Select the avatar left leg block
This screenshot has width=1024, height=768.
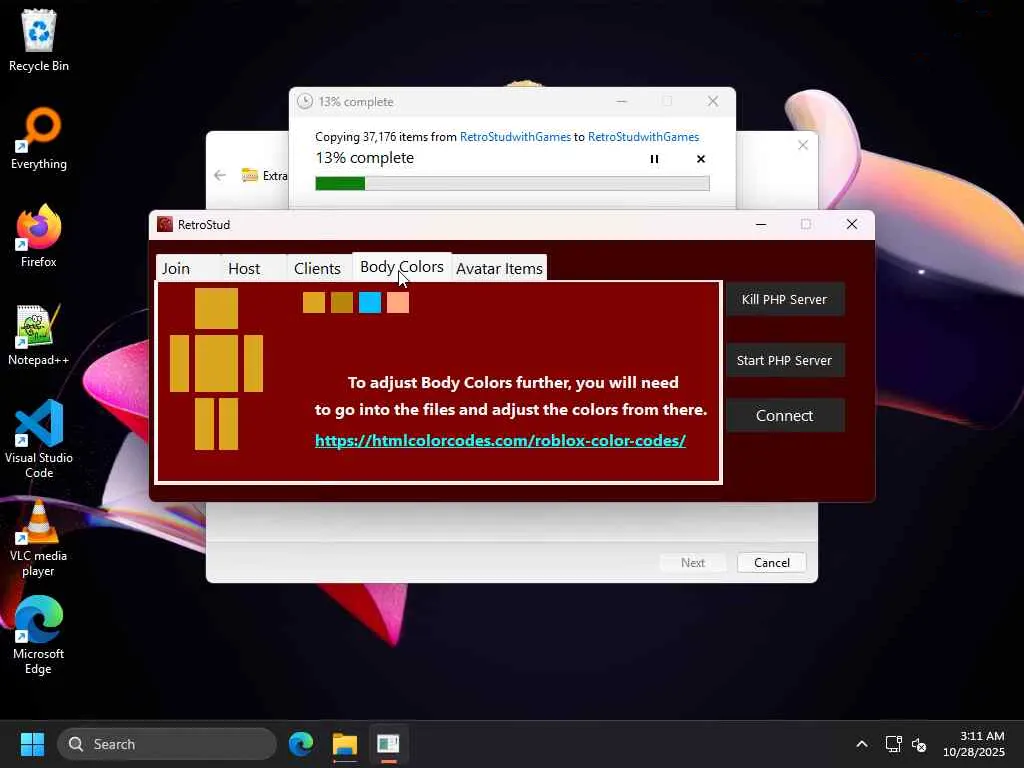pos(204,424)
